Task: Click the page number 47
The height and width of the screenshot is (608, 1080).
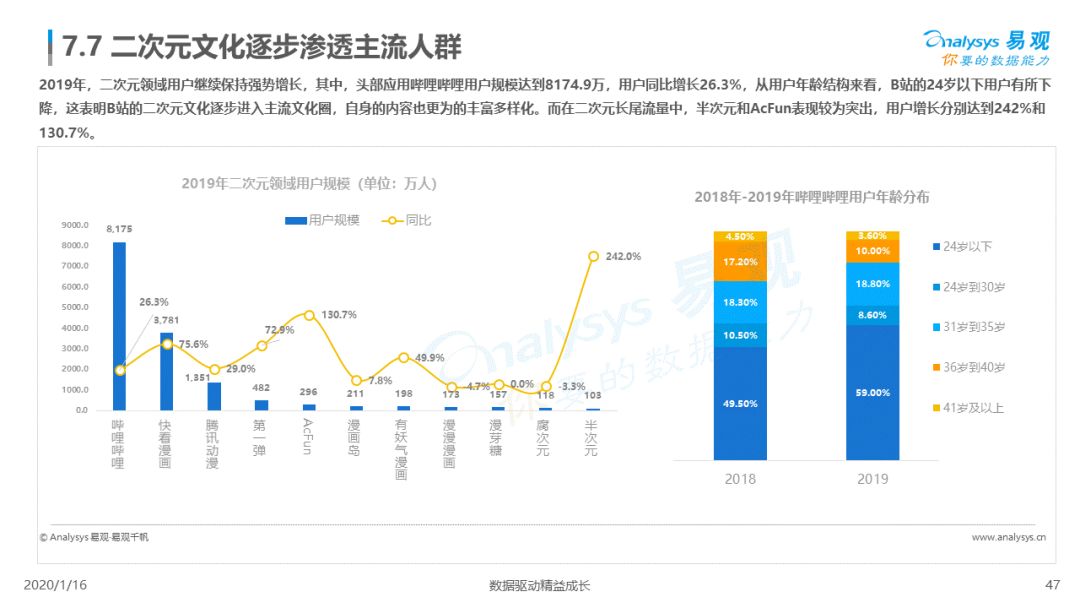Action: pos(1052,585)
